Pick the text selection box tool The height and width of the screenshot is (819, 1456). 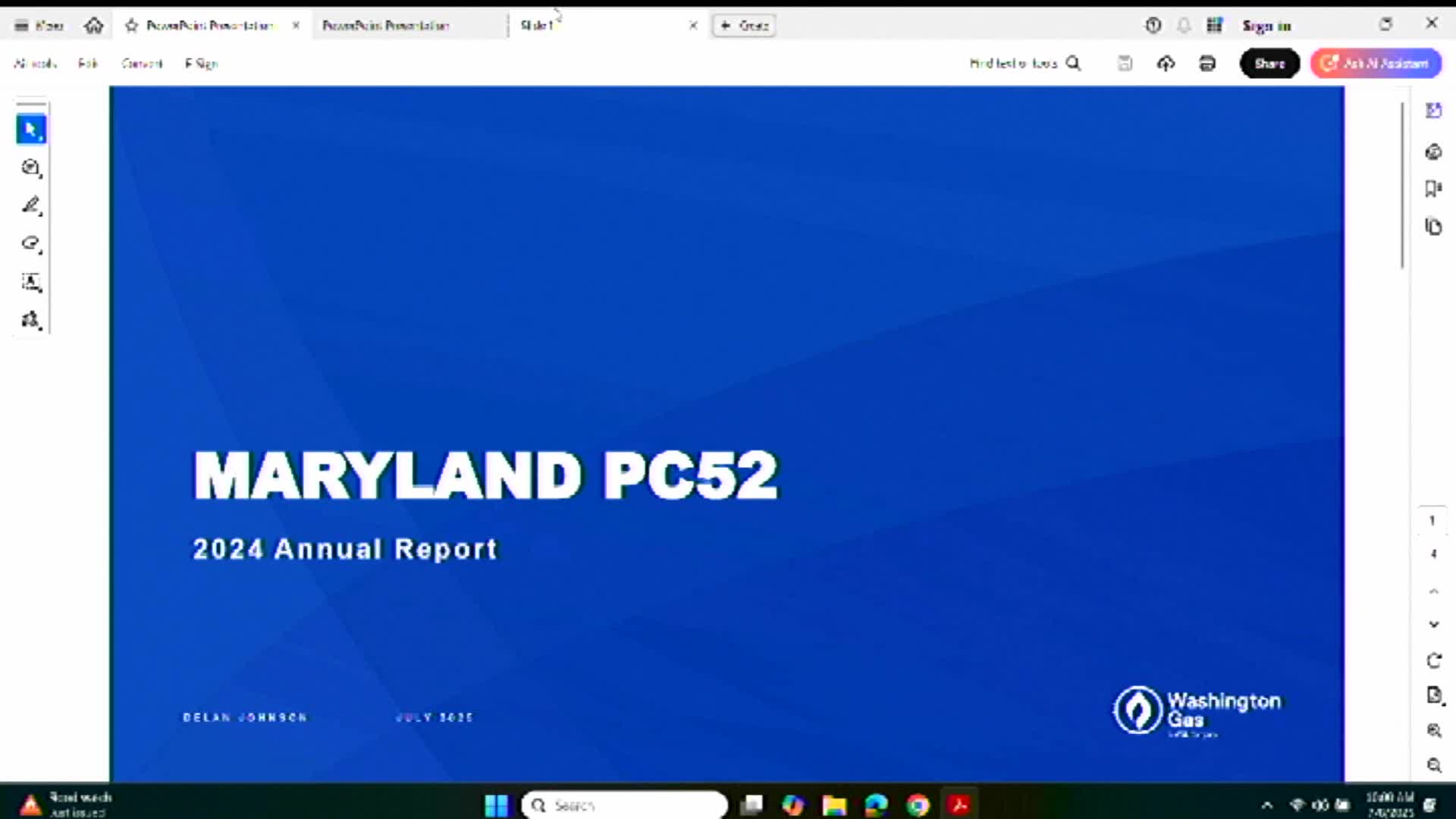(31, 282)
